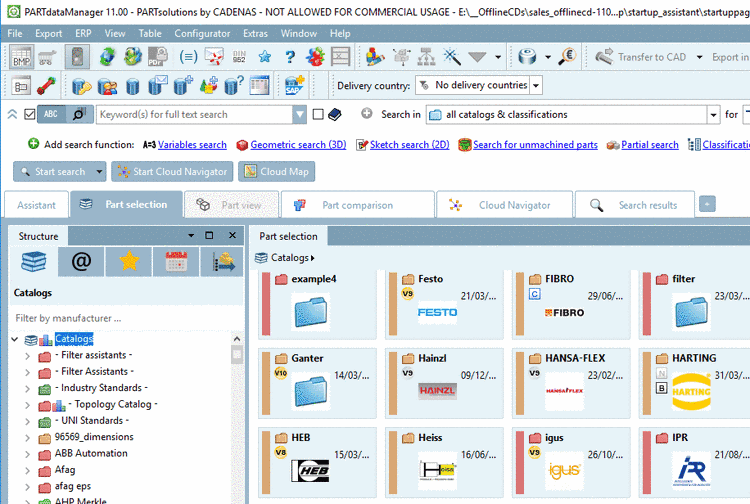Switch to the Cloud Navigator tab
Viewport: 750px width, 504px height.
505,205
